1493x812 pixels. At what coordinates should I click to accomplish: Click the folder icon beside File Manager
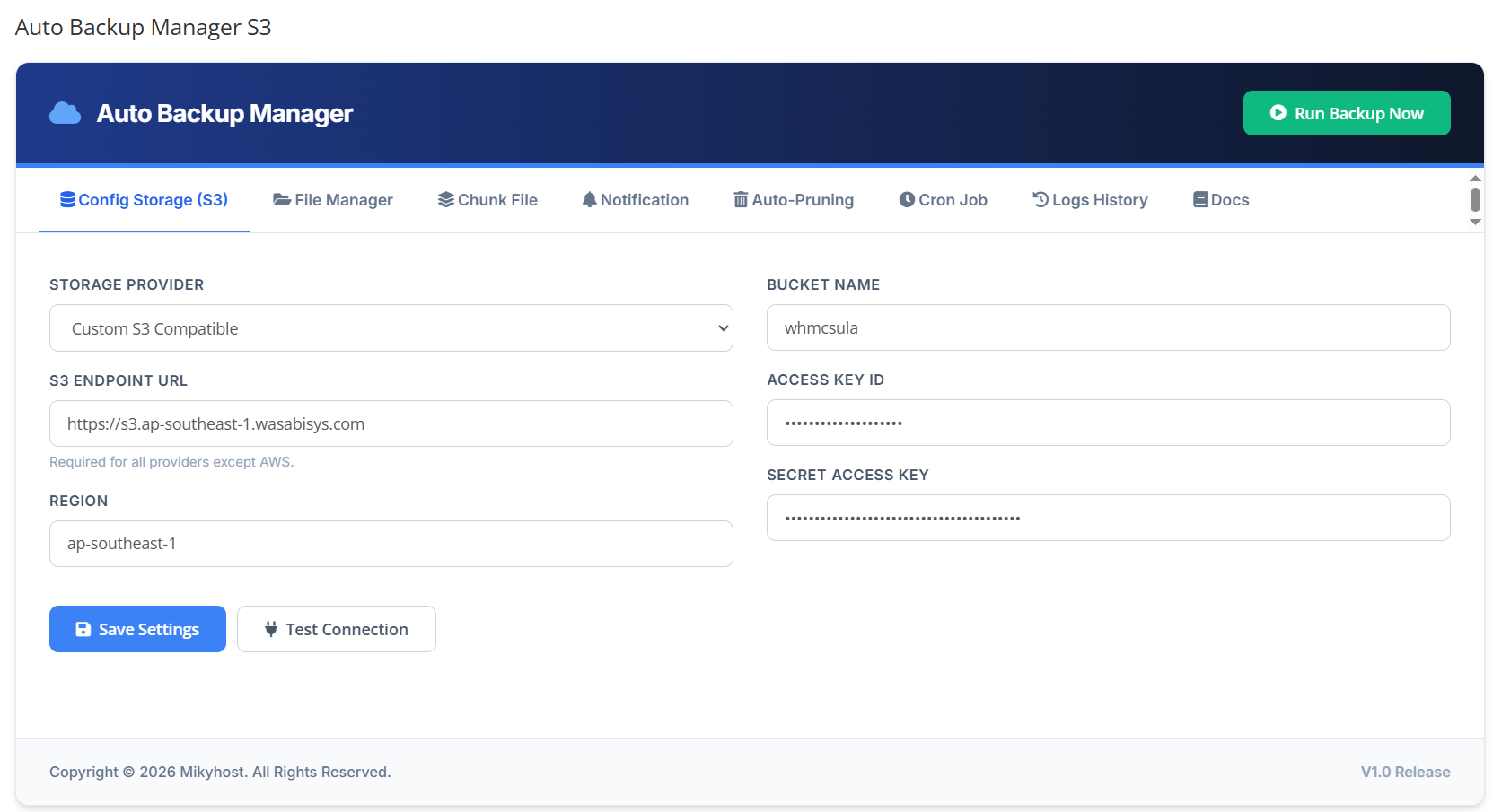pyautogui.click(x=281, y=199)
